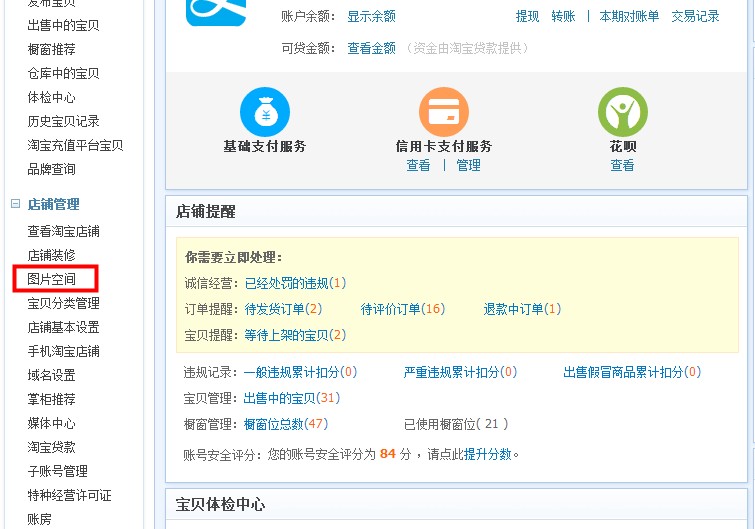Open 手机淘宝店铺
This screenshot has height=529, width=755.
64,351
